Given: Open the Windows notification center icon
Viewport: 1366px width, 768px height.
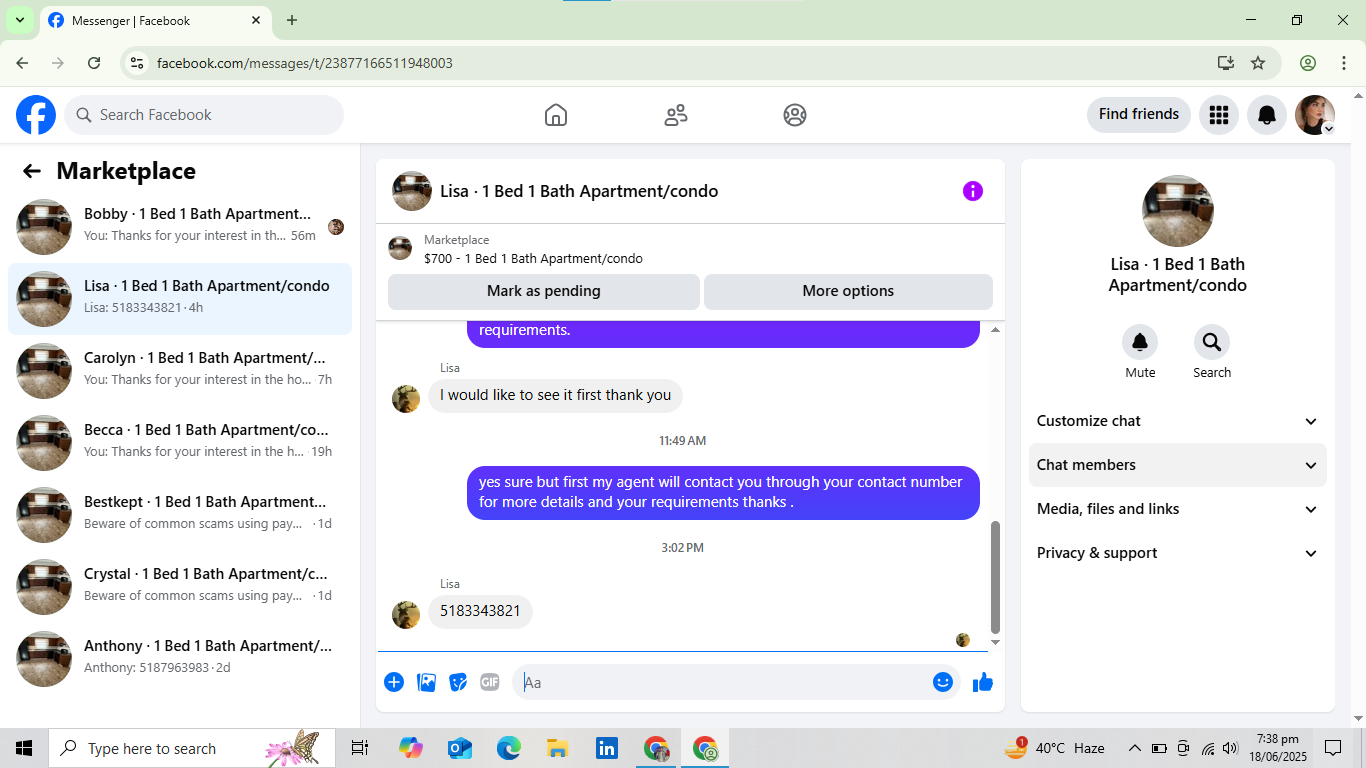Looking at the screenshot, I should point(1333,748).
